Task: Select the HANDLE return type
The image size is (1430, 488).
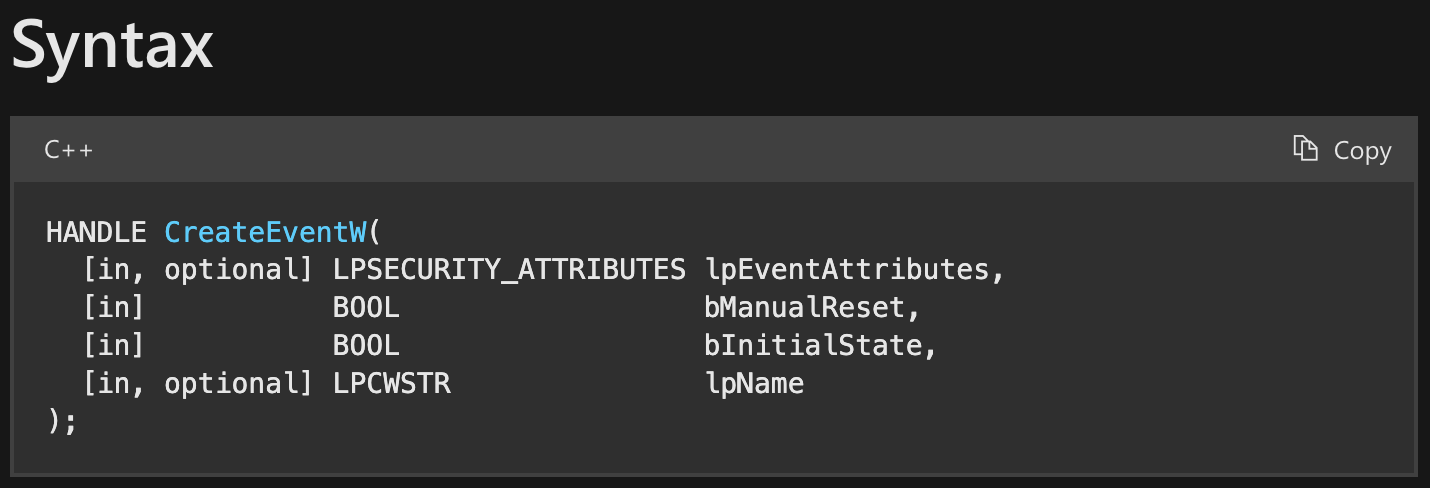Action: [x=96, y=232]
